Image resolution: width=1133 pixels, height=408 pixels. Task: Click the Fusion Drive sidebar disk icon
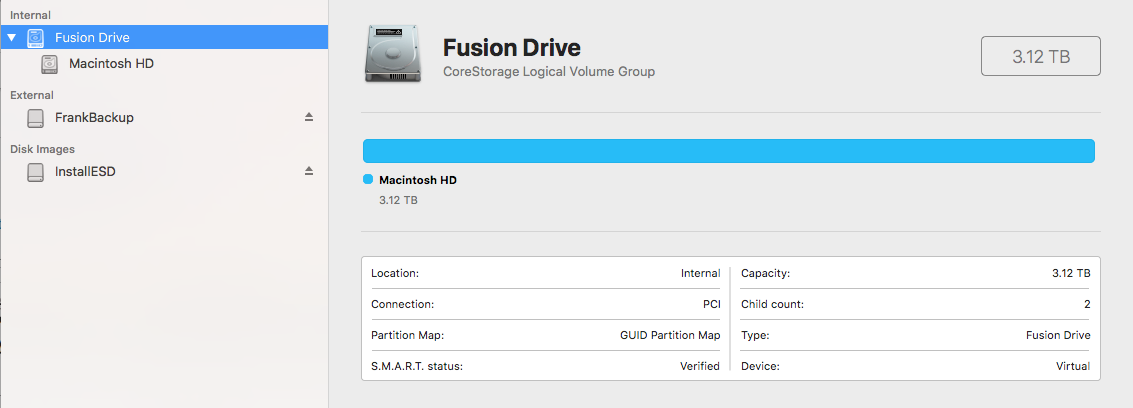coord(36,38)
